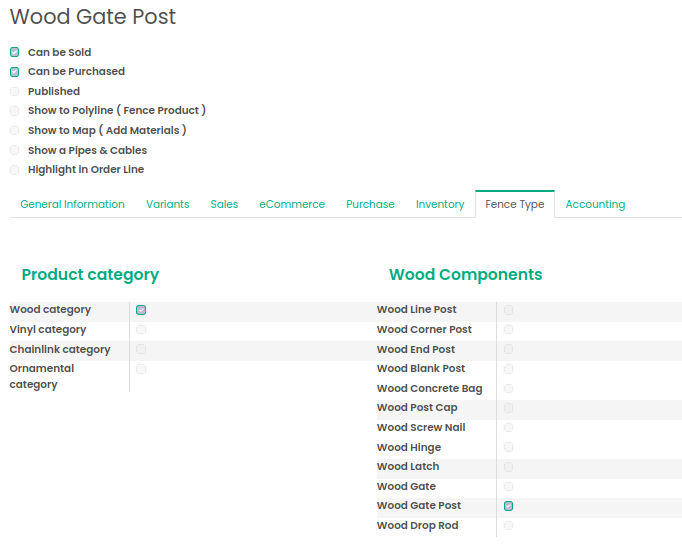Enable Show to Map (Add Materials)
682x549 pixels.
click(15, 130)
